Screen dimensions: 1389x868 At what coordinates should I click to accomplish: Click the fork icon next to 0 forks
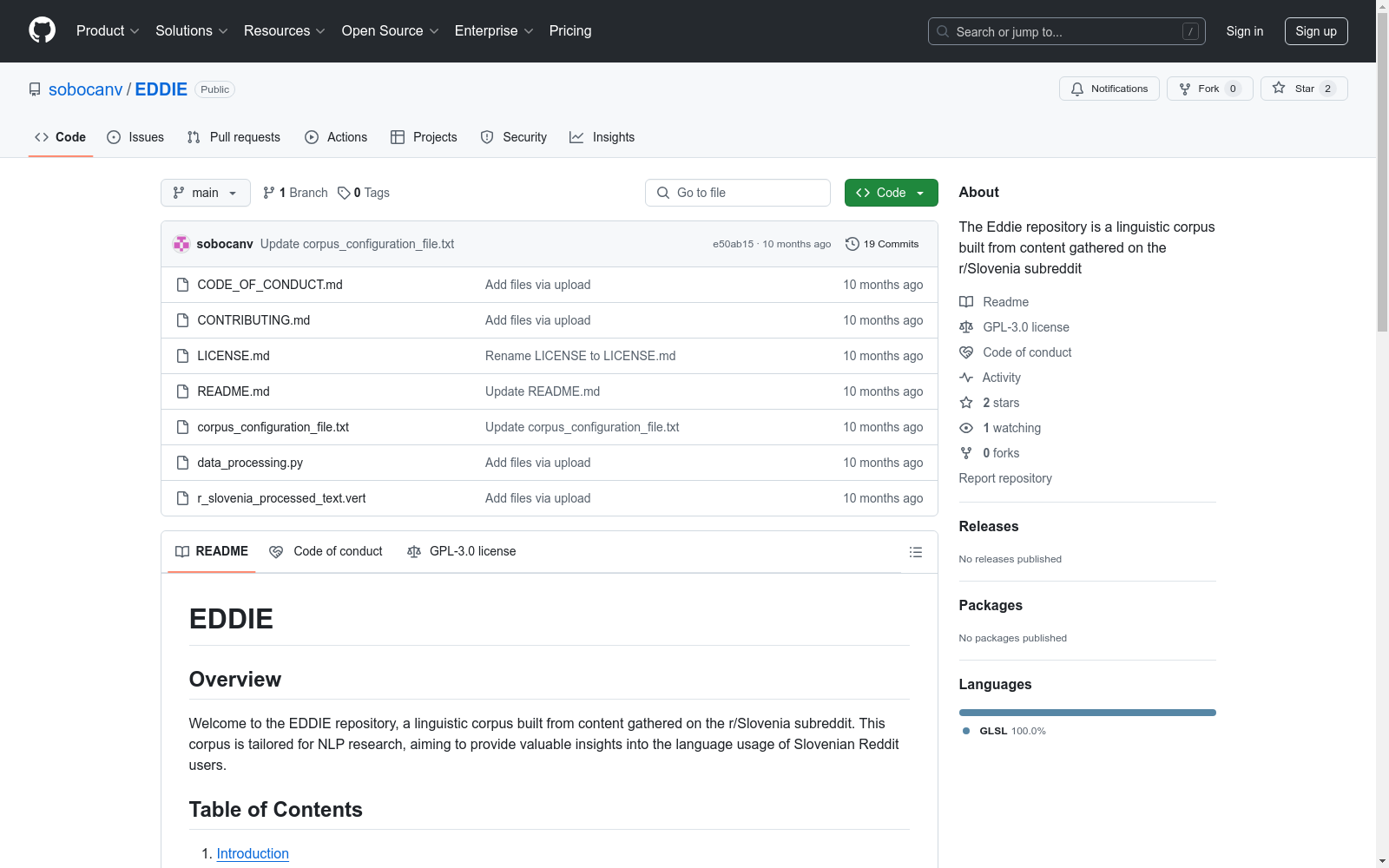tap(966, 453)
